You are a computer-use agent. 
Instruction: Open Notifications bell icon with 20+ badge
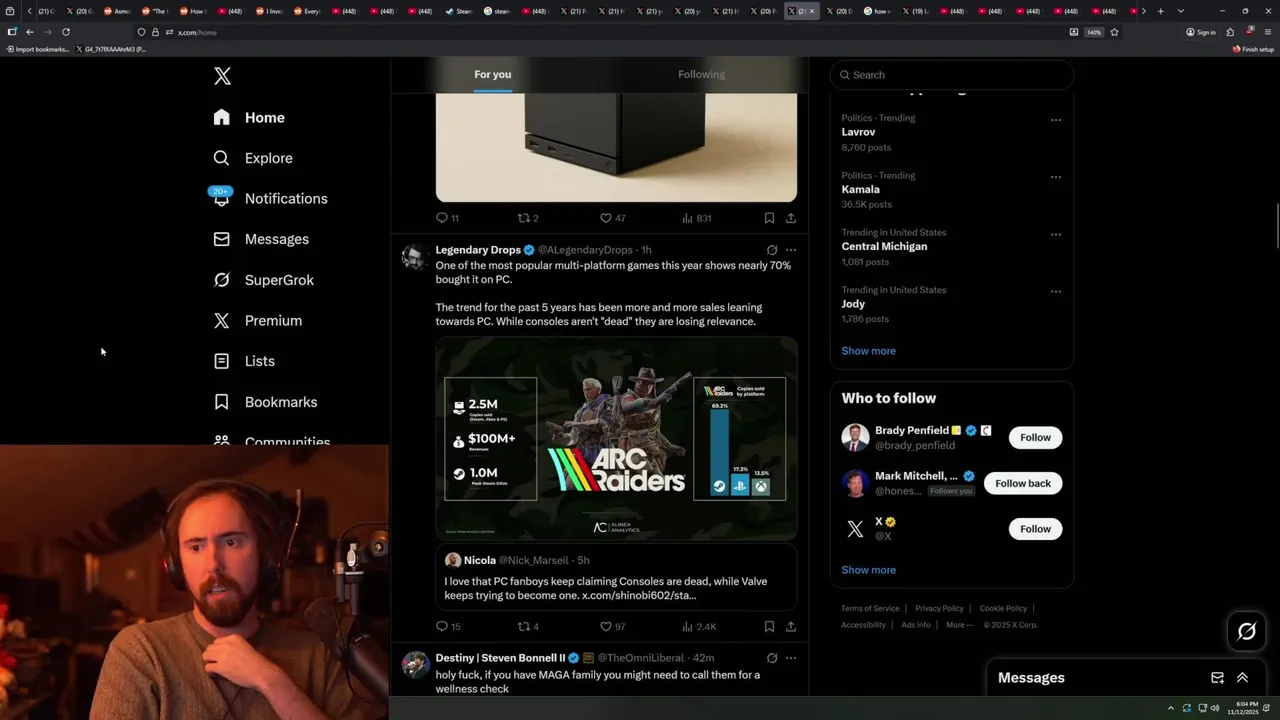click(221, 197)
